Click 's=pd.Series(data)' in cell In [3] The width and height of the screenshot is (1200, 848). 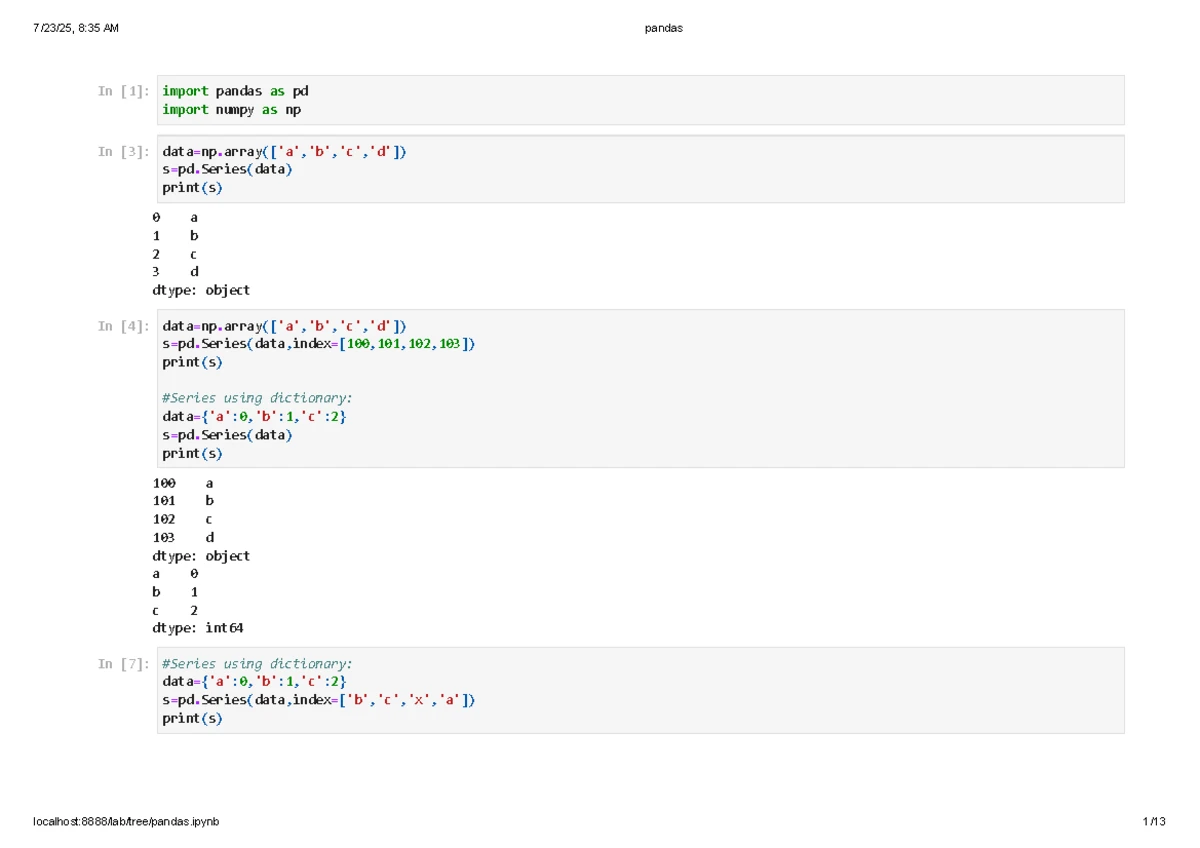click(x=228, y=169)
